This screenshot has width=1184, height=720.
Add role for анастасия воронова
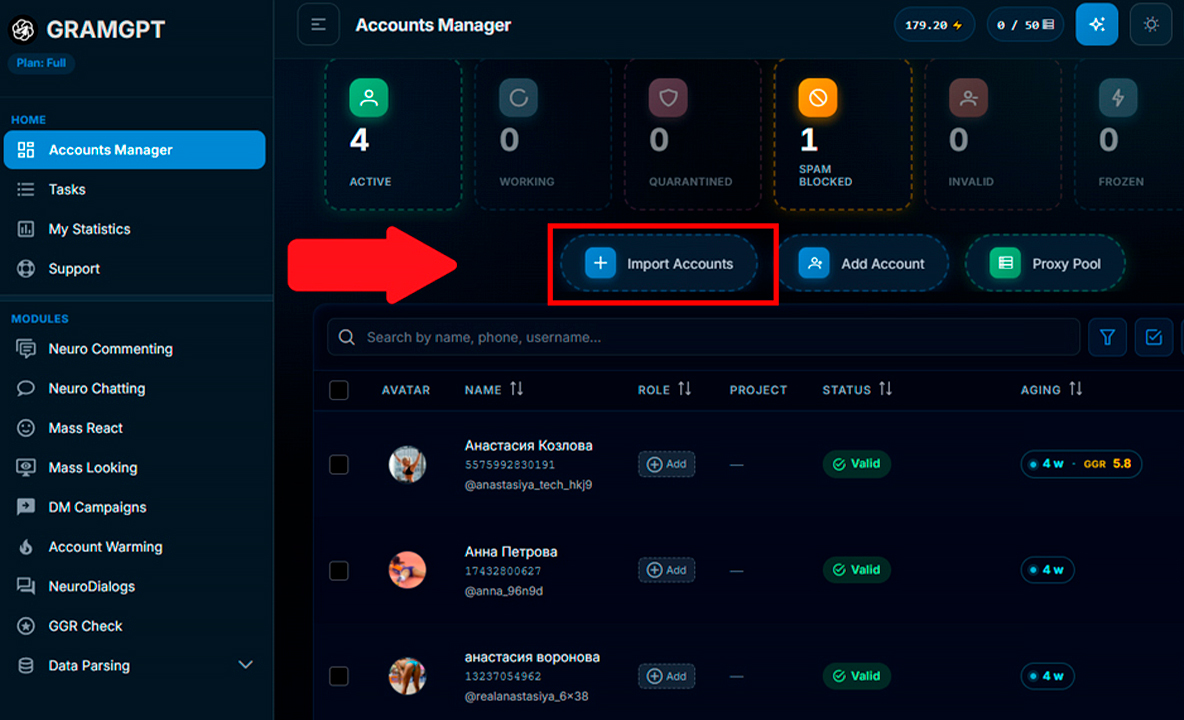[x=666, y=676]
